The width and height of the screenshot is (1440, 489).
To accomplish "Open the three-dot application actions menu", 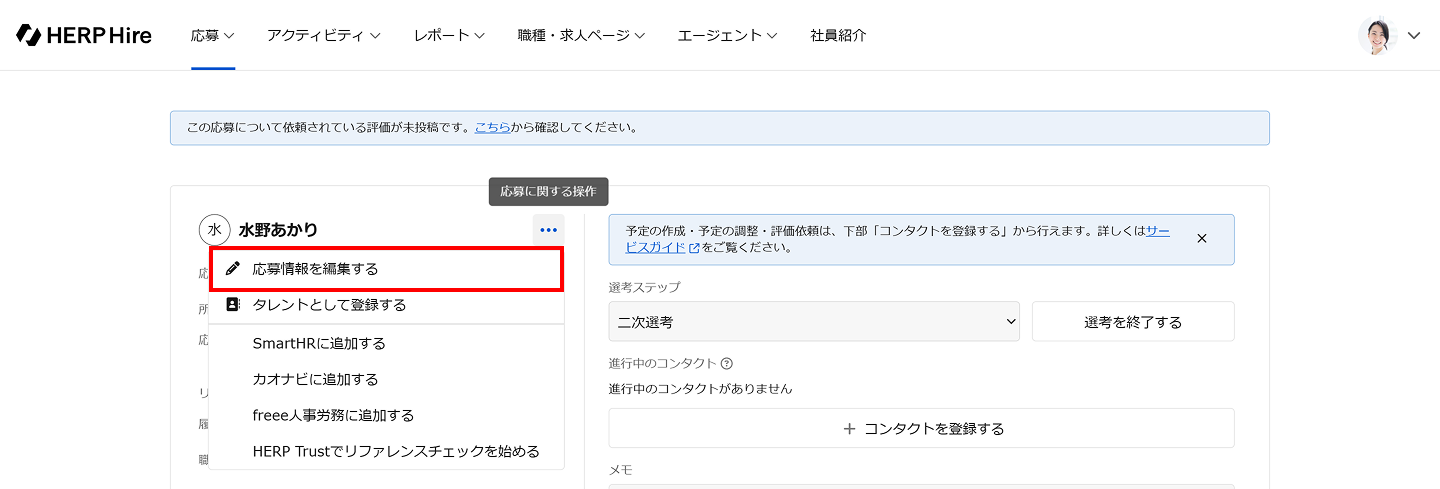I will tap(548, 230).
